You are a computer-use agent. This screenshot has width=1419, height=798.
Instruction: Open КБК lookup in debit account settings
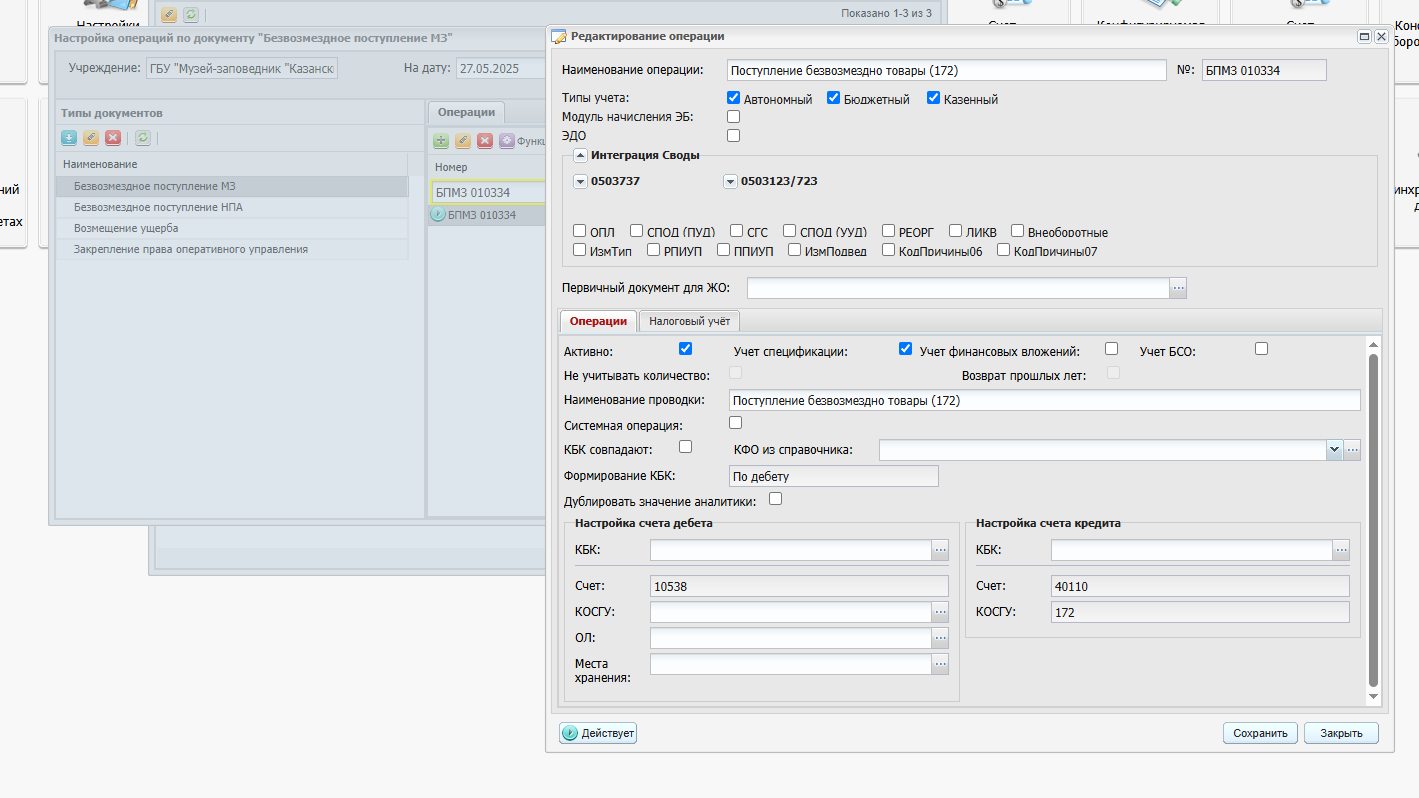pos(940,550)
